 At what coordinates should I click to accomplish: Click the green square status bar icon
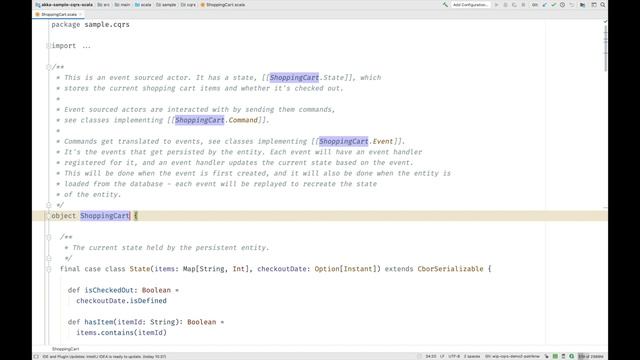pos(555,356)
